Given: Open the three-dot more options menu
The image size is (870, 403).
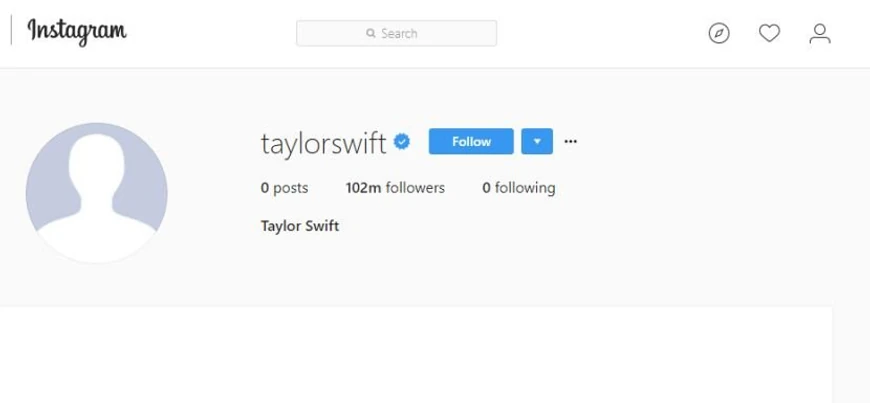Looking at the screenshot, I should pyautogui.click(x=570, y=142).
